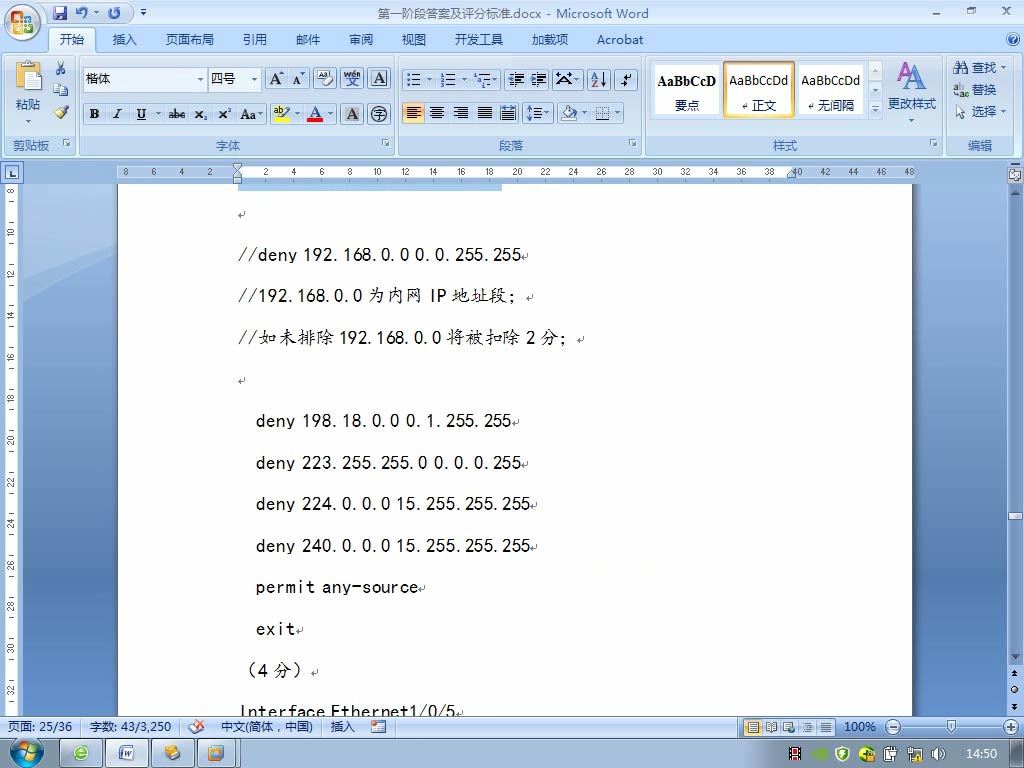Insert an enclosed character

(379, 114)
